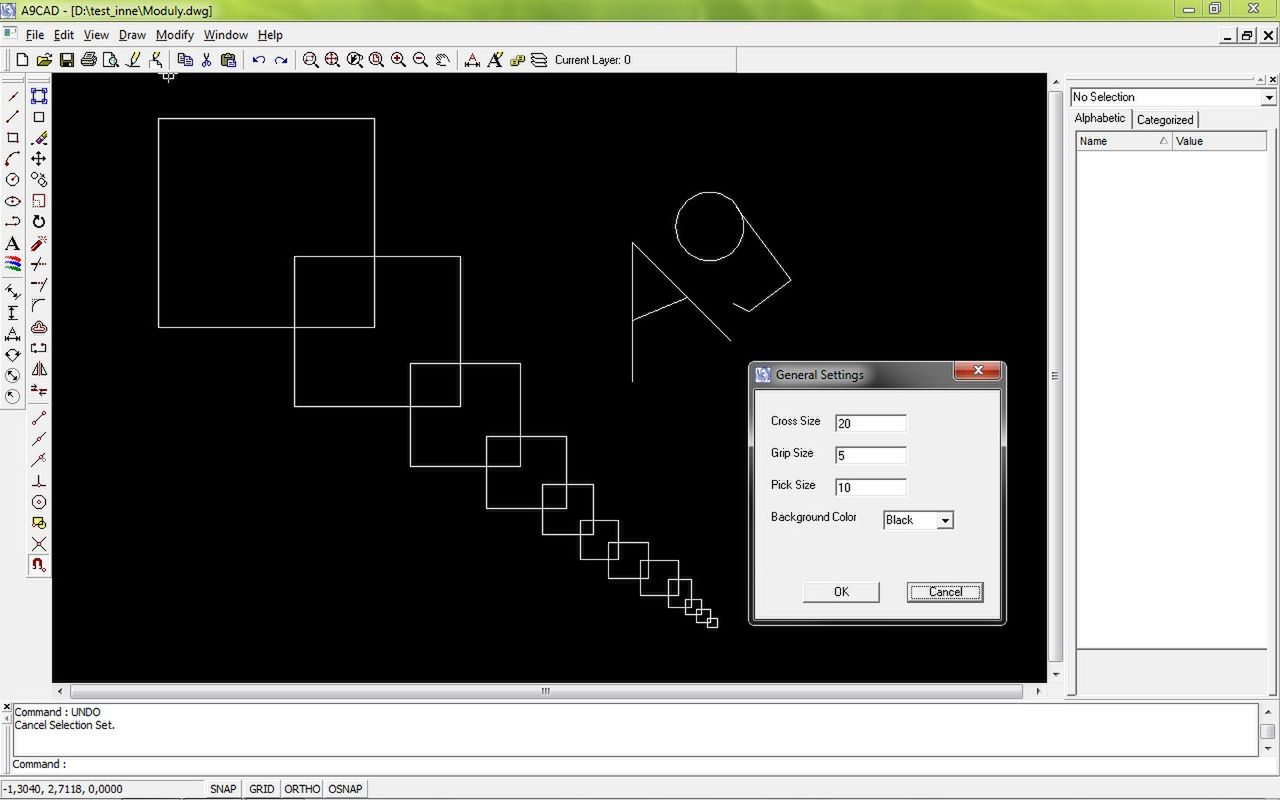1280x800 pixels.
Task: Enable snap to intersection icon
Action: pyautogui.click(x=39, y=544)
